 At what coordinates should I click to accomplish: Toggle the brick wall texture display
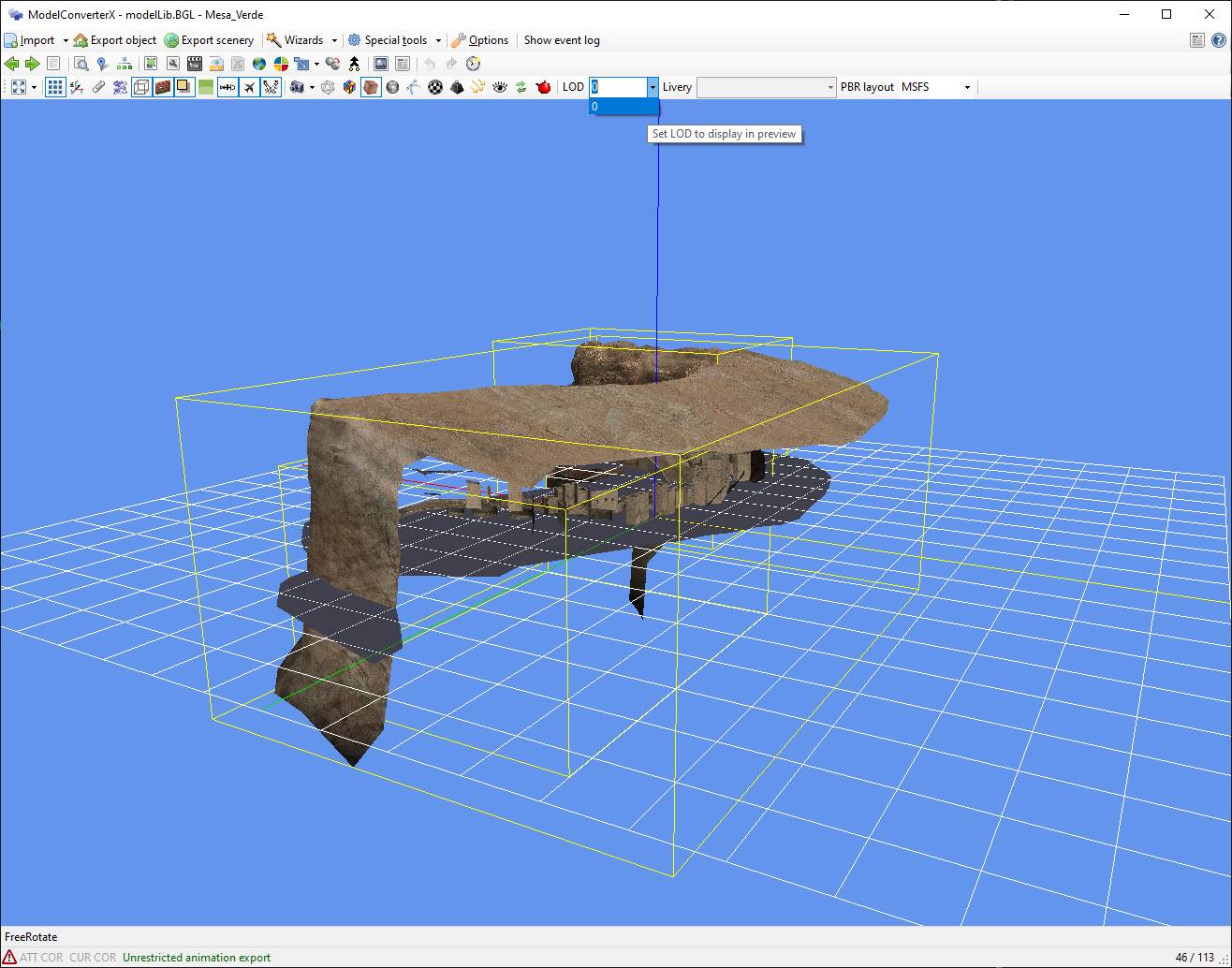(x=163, y=87)
